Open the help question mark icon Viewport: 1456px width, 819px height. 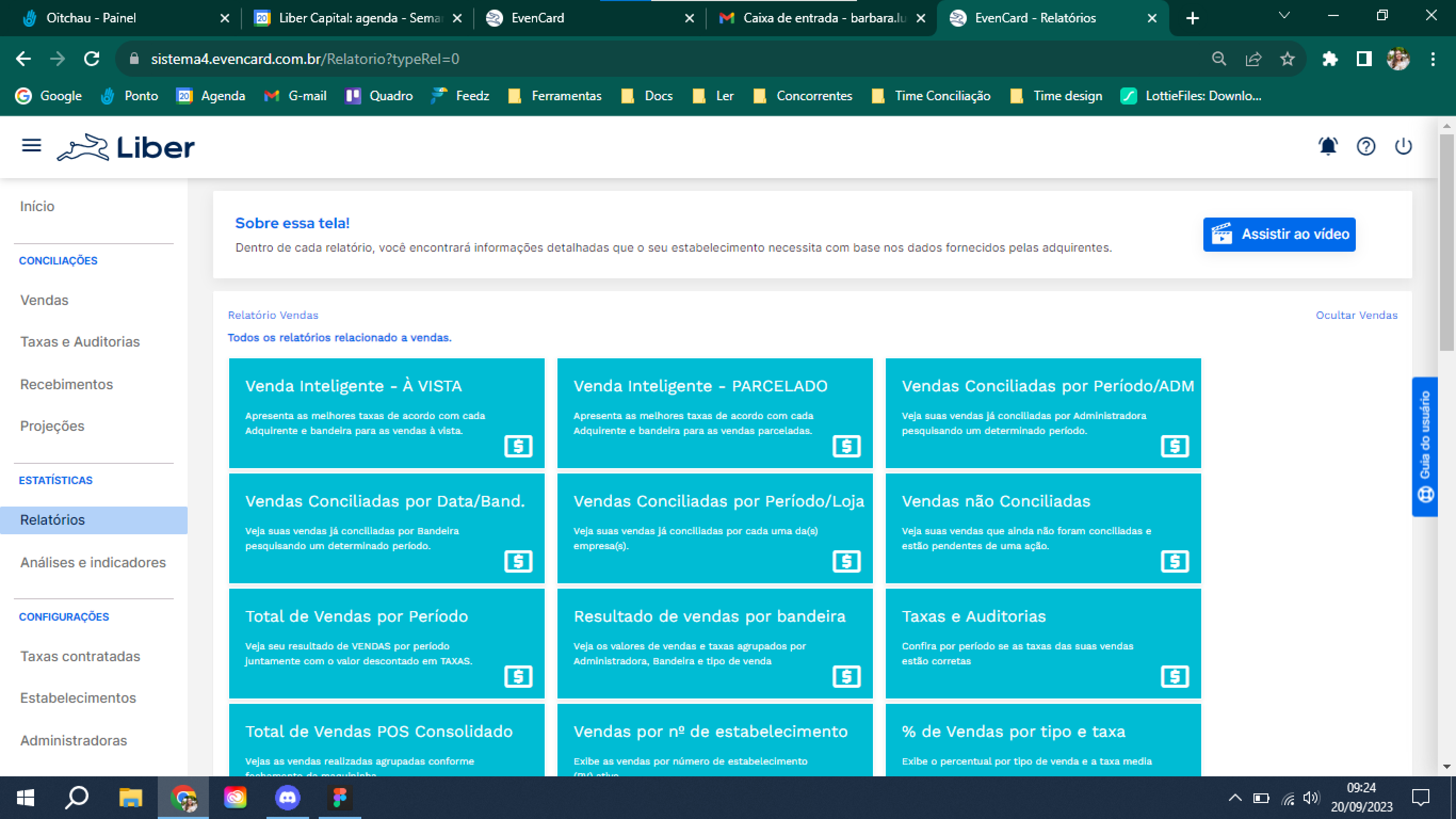(1365, 147)
